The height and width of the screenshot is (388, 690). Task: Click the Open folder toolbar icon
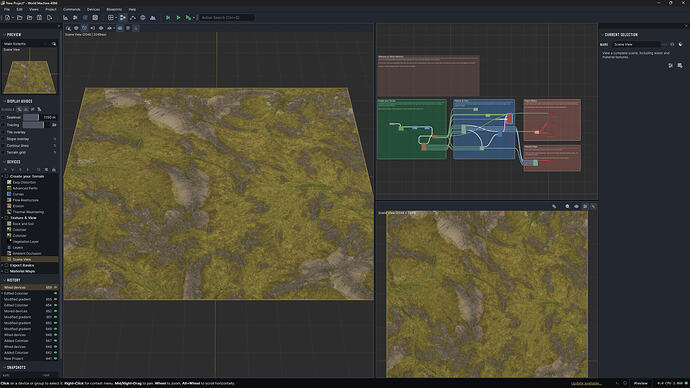[x=19, y=18]
